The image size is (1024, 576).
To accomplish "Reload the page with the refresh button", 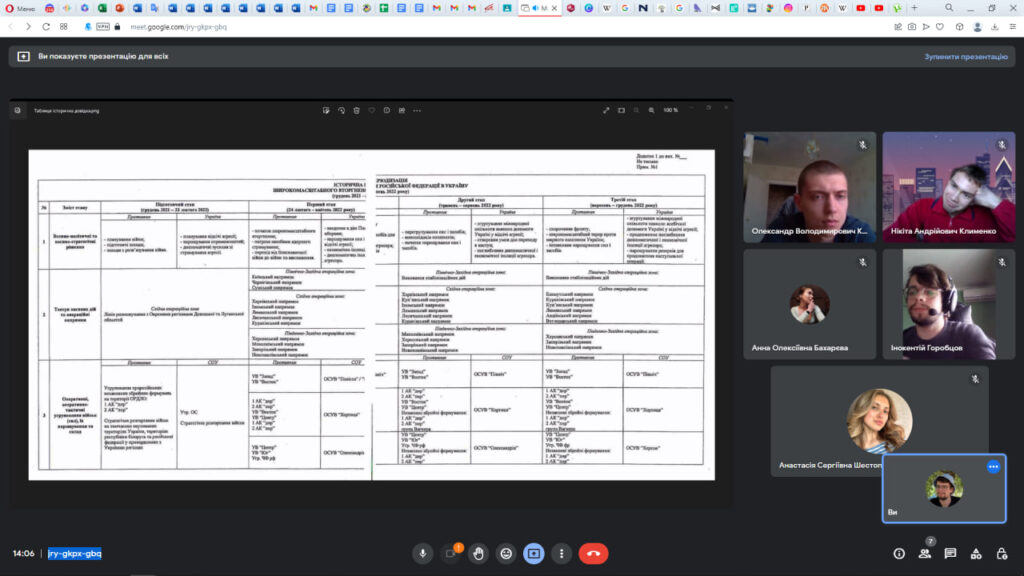I will (x=46, y=27).
